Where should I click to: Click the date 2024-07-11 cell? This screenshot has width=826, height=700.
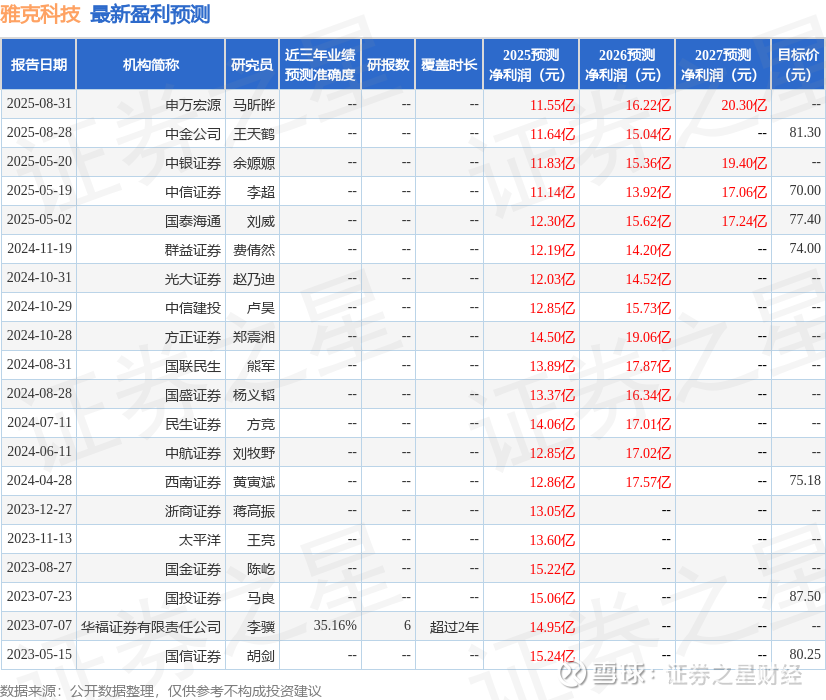click(39, 422)
